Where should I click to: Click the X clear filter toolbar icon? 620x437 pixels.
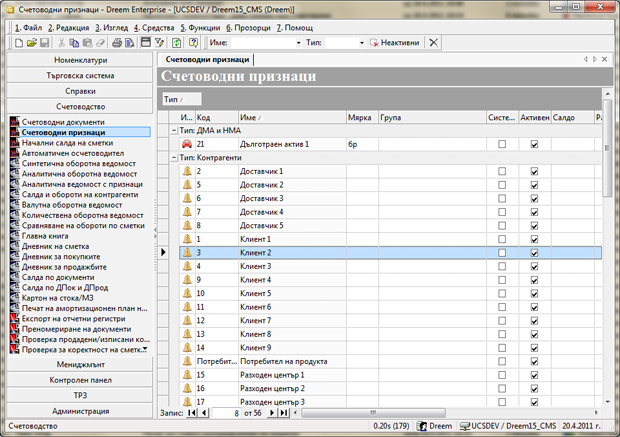tap(433, 43)
